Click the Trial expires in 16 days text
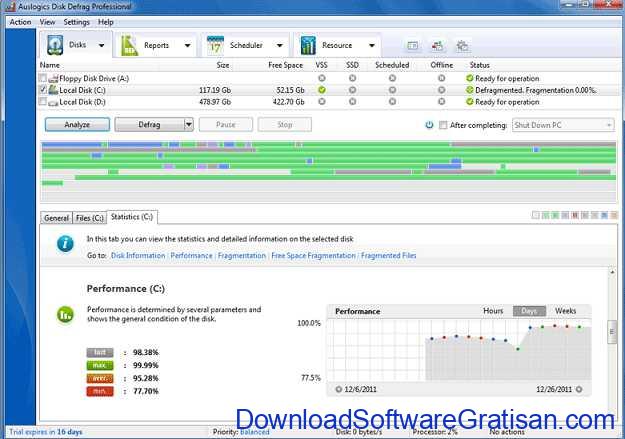 (45, 432)
